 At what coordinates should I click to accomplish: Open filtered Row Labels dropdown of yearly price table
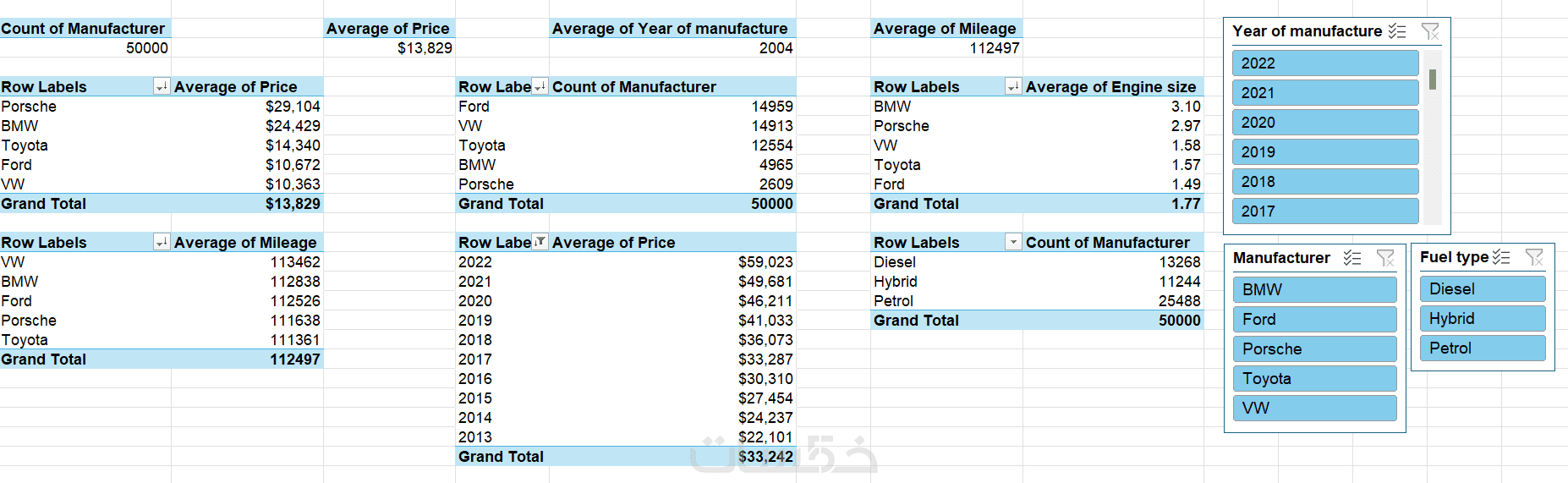pos(540,242)
